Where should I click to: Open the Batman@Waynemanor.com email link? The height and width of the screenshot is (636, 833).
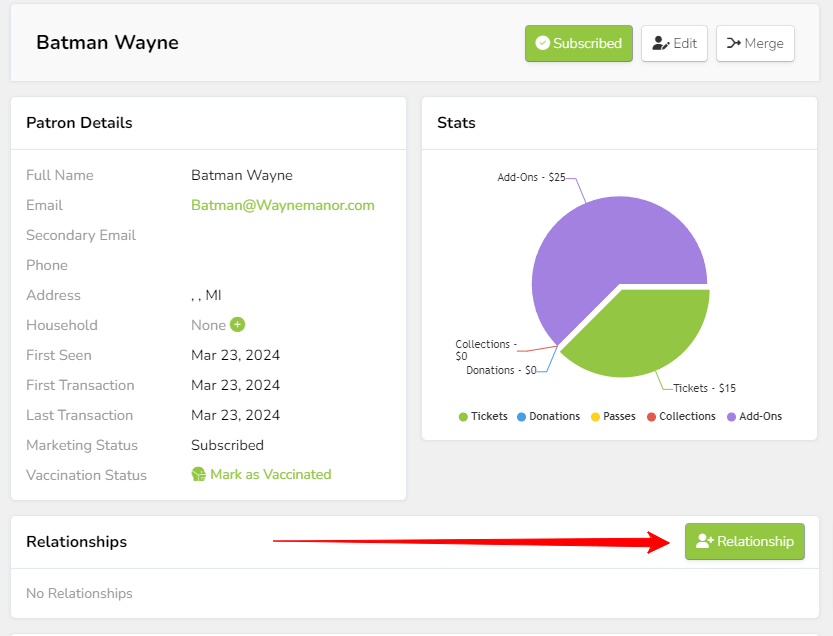(282, 205)
